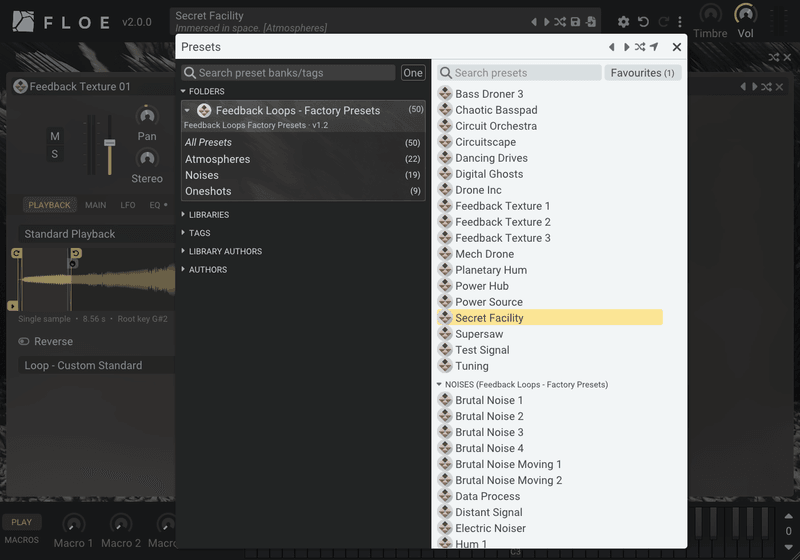This screenshot has height=560, width=800.
Task: Mute the layer with the M button
Action: [55, 136]
